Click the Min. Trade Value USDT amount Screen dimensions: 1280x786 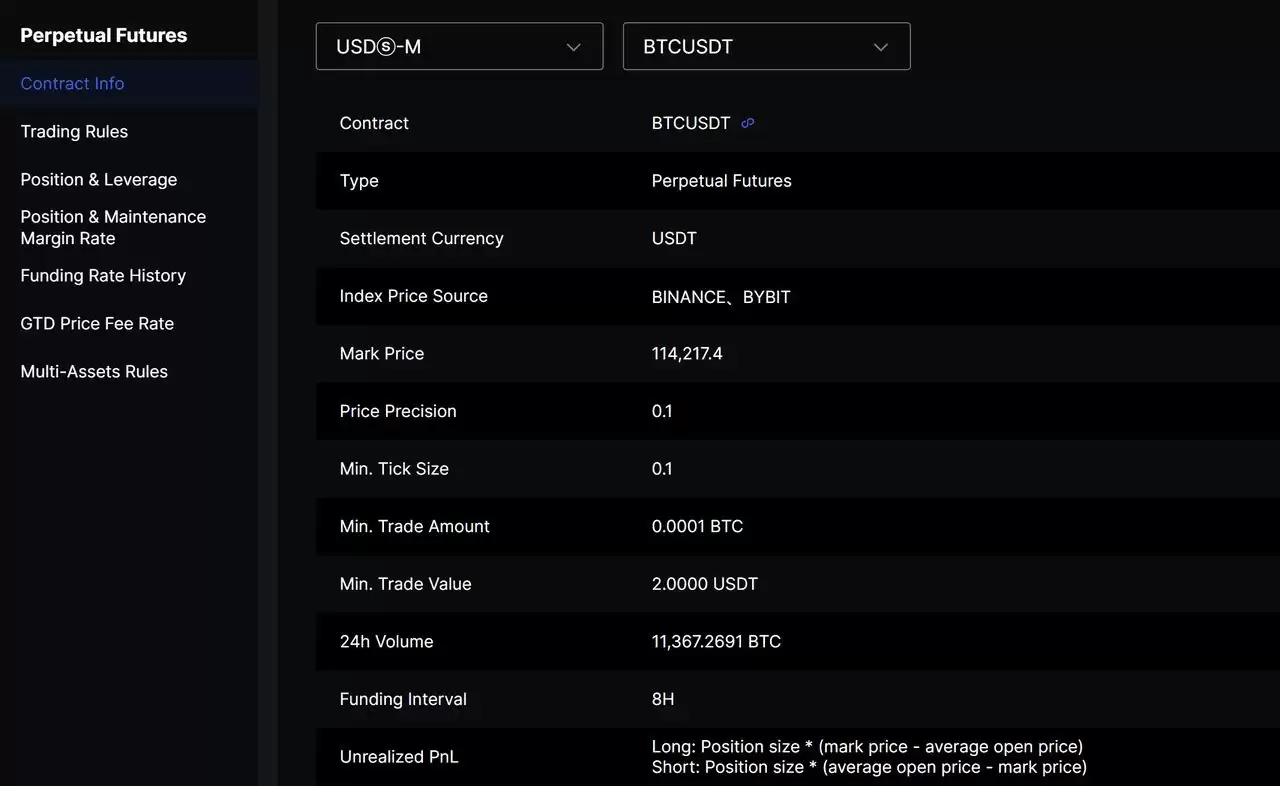[x=705, y=584]
